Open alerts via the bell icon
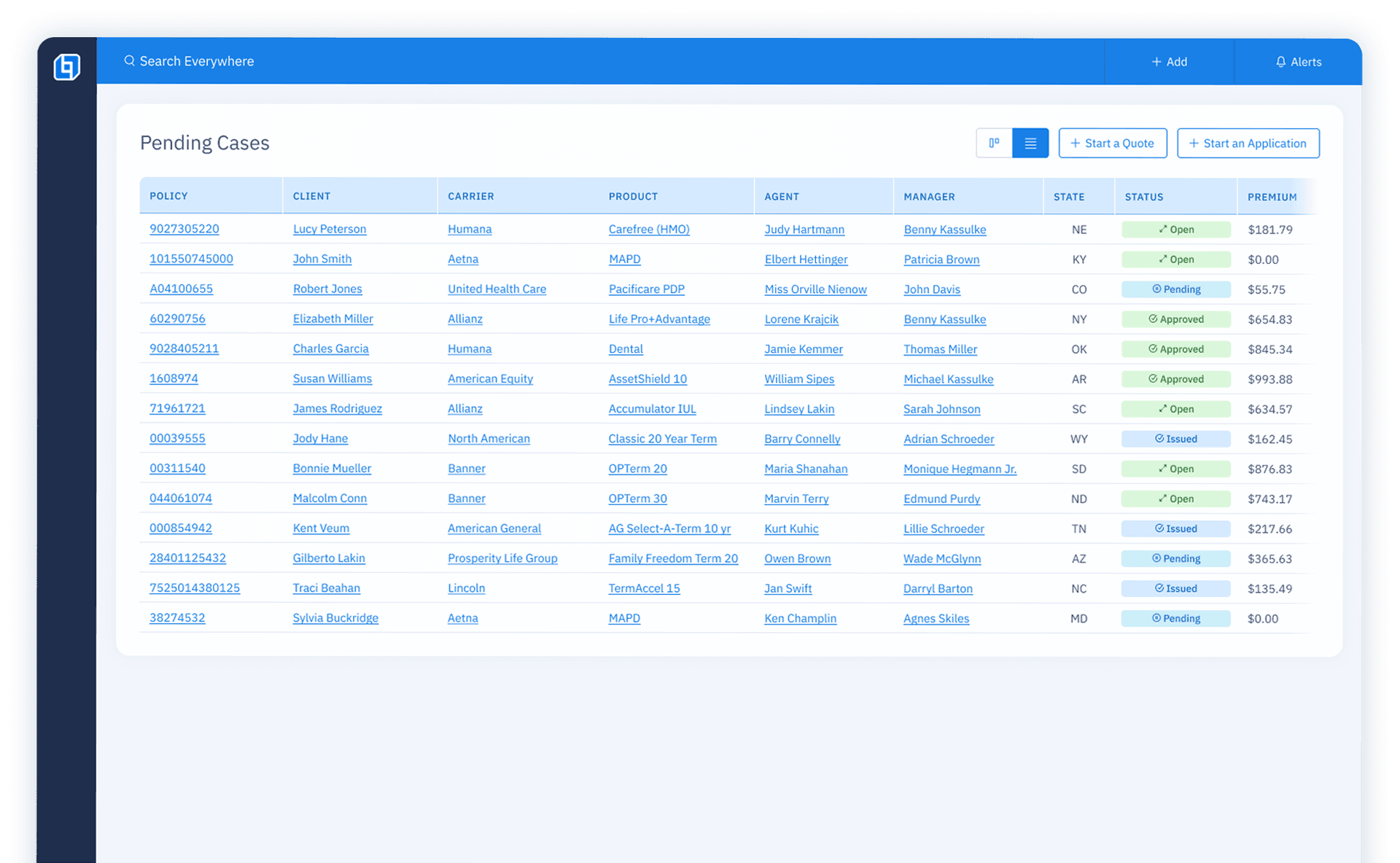Image resolution: width=1400 pixels, height=863 pixels. [x=1281, y=61]
